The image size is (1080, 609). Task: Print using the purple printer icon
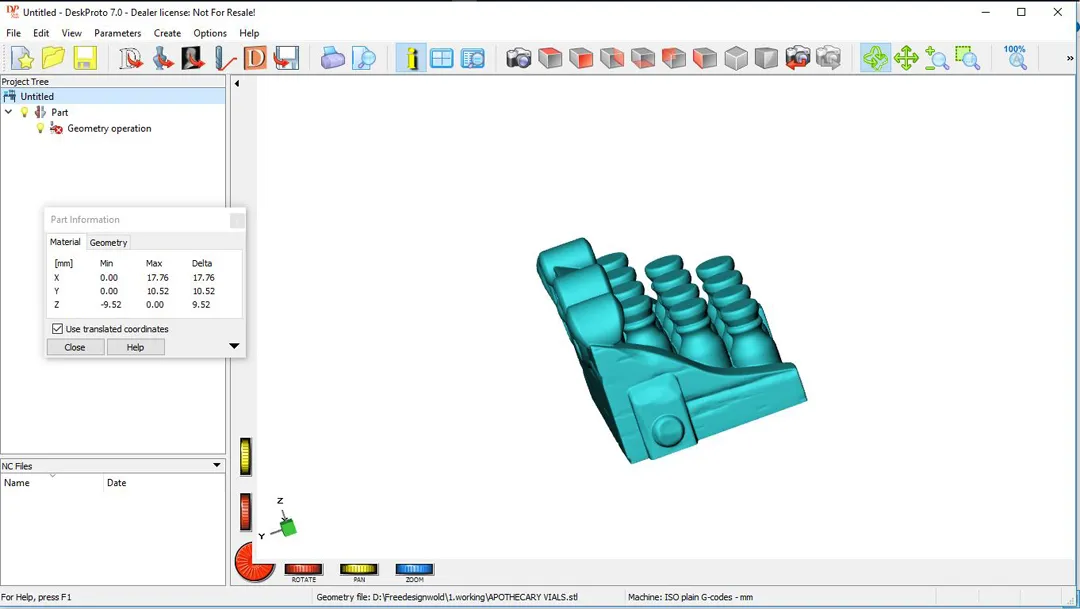(x=333, y=58)
